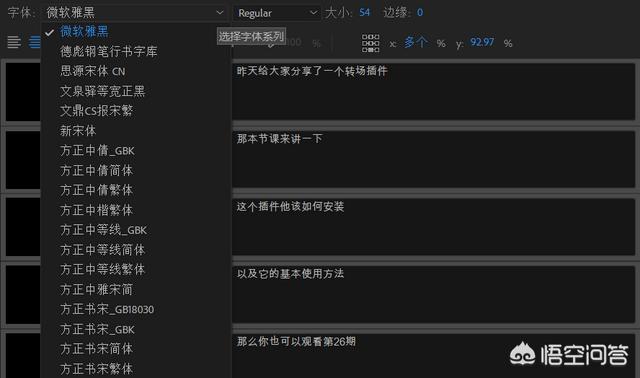Choose 方正中楷繁体 font
The height and width of the screenshot is (378, 640).
pos(96,210)
